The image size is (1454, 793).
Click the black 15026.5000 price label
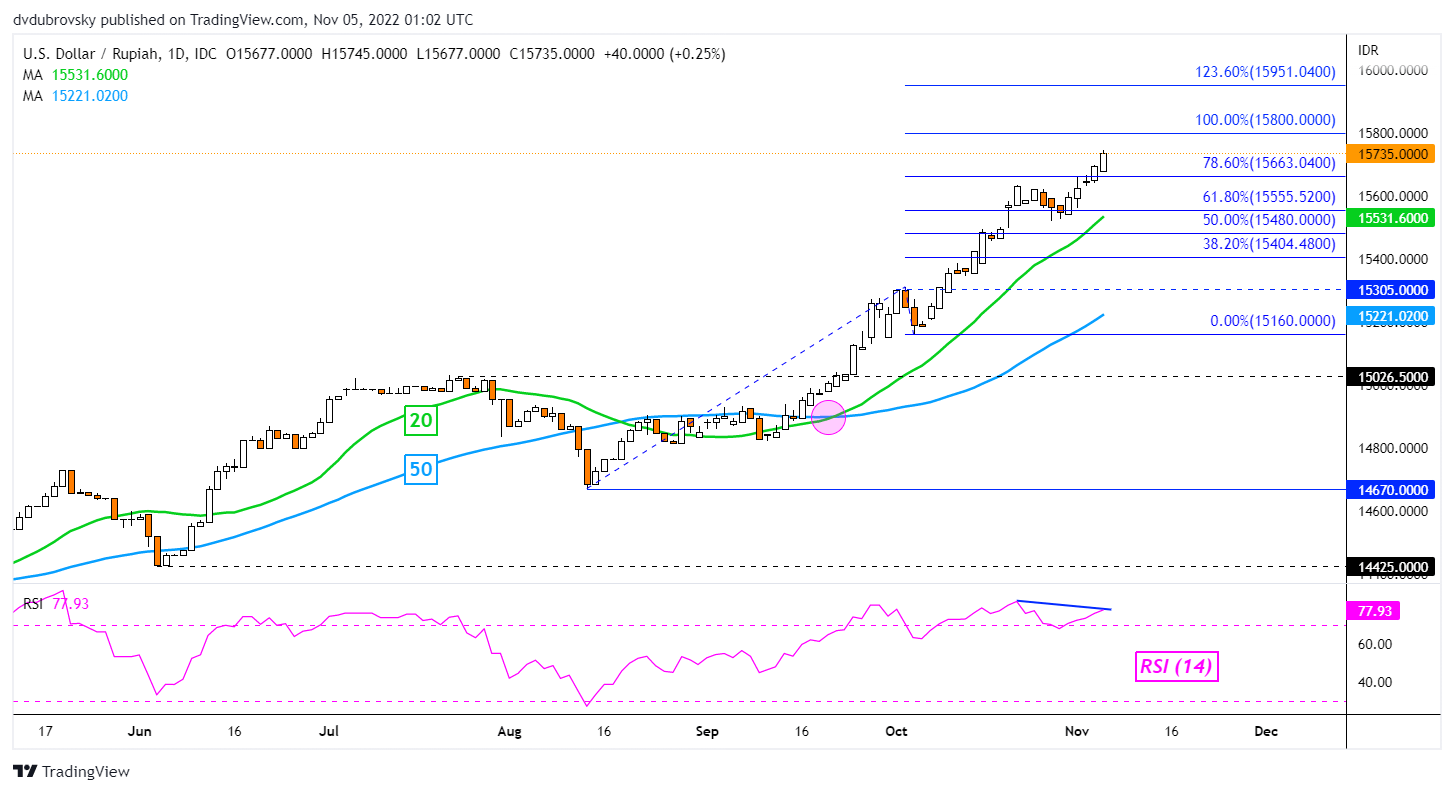1391,377
